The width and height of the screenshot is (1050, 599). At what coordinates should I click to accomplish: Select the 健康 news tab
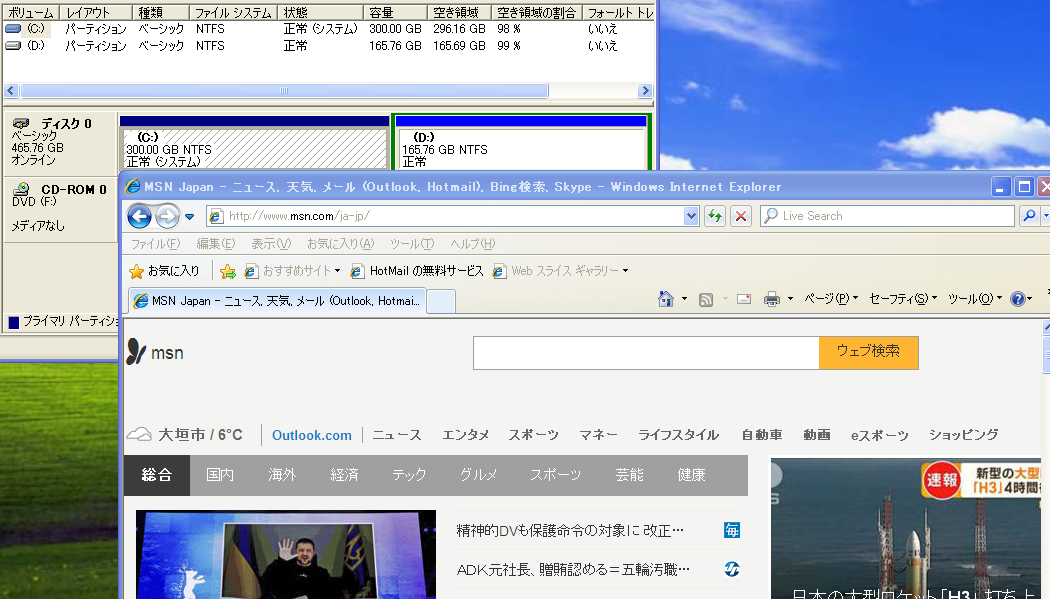(691, 475)
